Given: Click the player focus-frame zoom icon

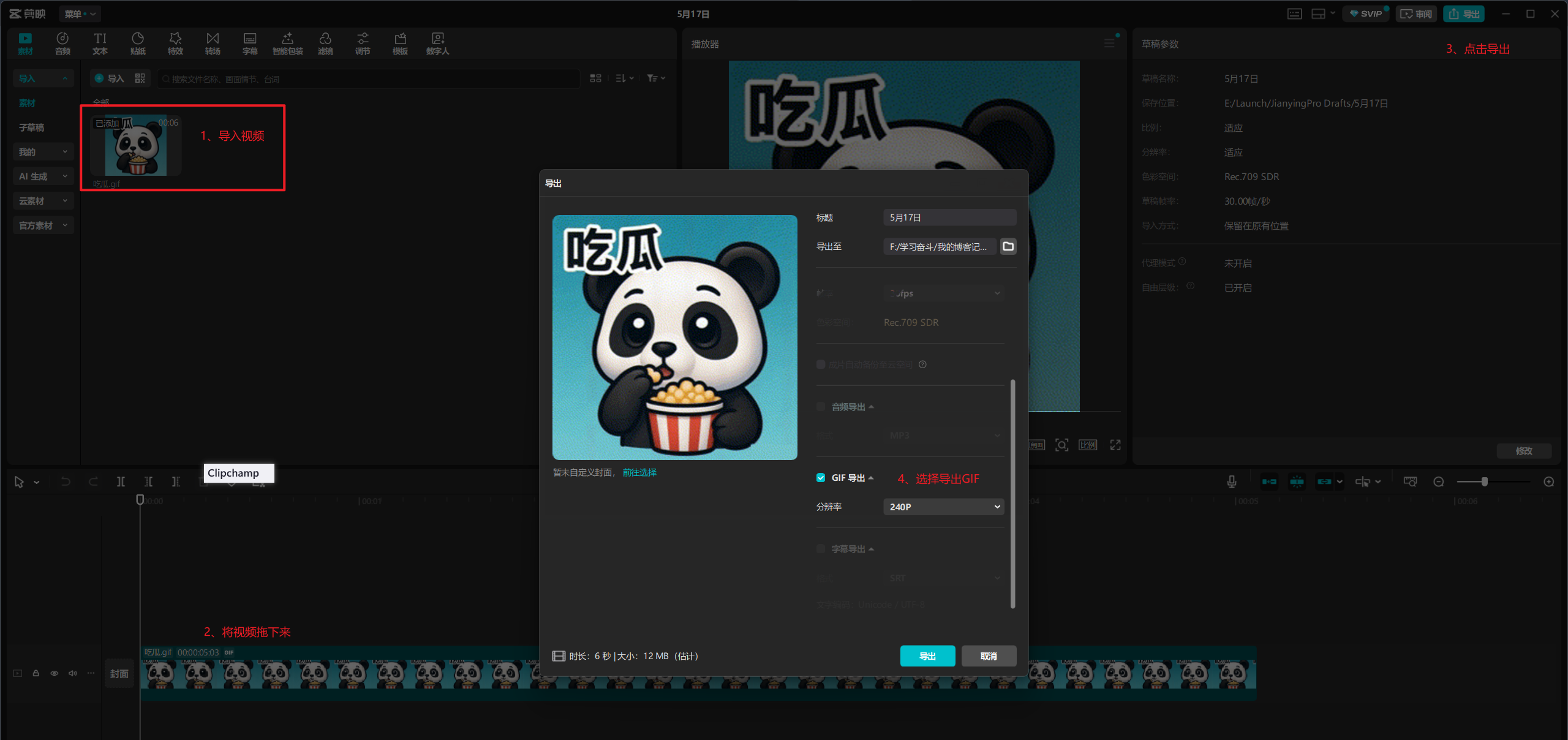Looking at the screenshot, I should pos(1061,445).
